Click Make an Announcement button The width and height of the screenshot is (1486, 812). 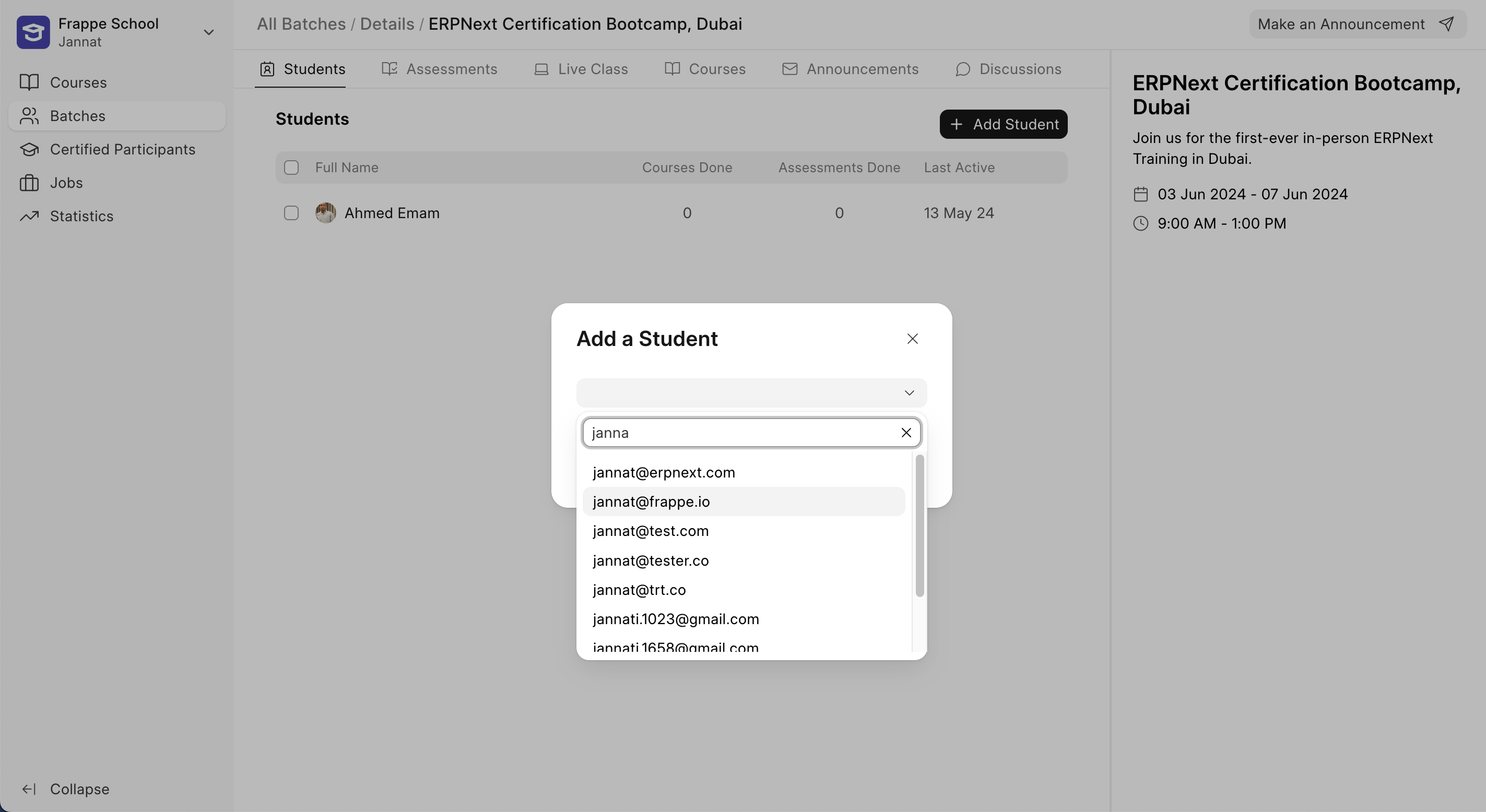[x=1357, y=24]
